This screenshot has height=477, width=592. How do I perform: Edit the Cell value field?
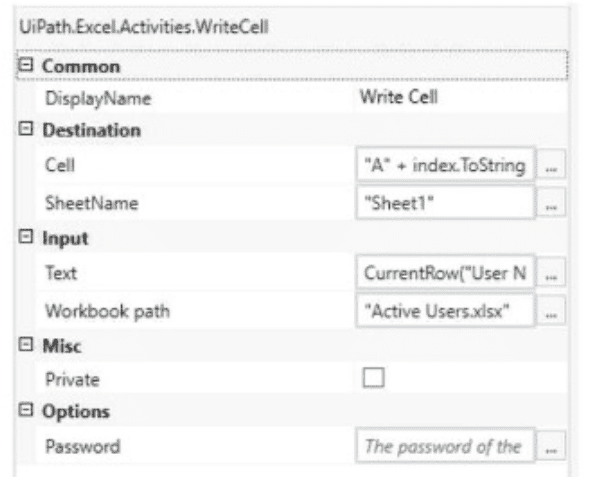pyautogui.click(x=445, y=165)
